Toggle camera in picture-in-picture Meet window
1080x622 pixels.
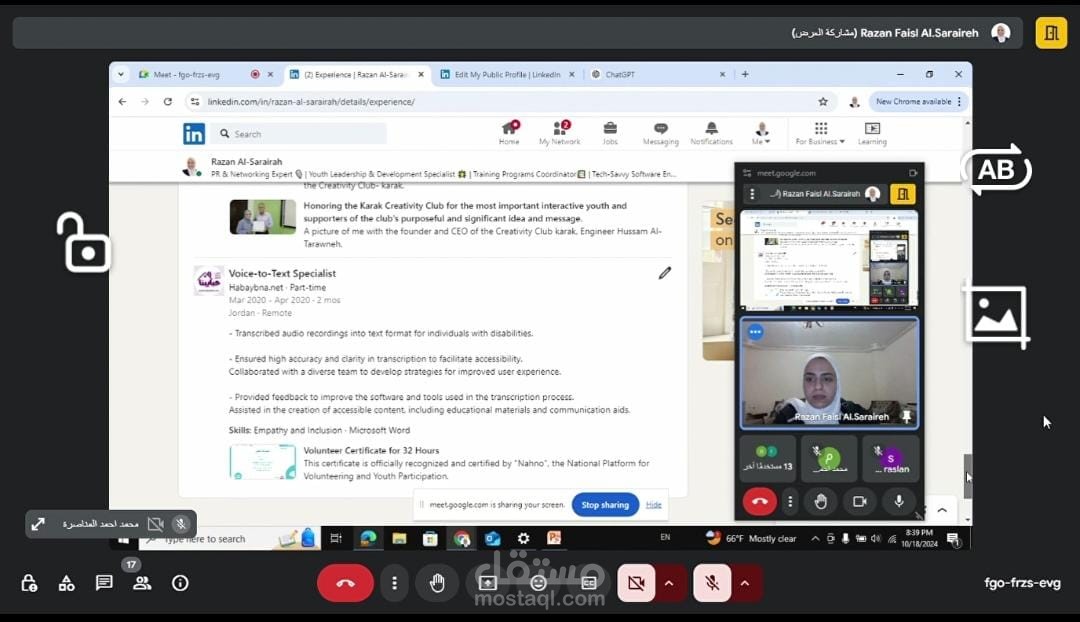pyautogui.click(x=860, y=501)
